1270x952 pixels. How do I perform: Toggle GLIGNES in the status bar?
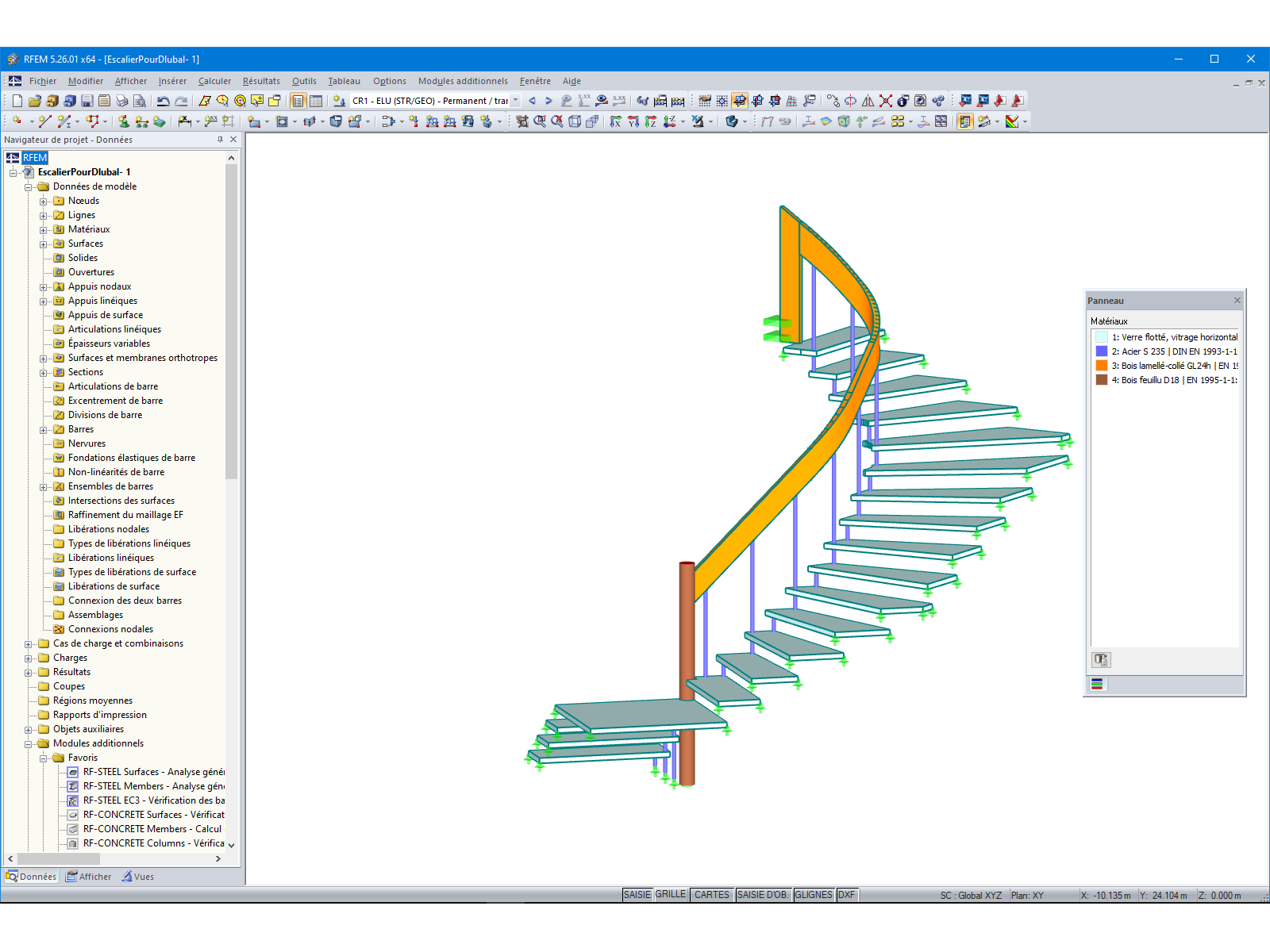pyautogui.click(x=814, y=894)
